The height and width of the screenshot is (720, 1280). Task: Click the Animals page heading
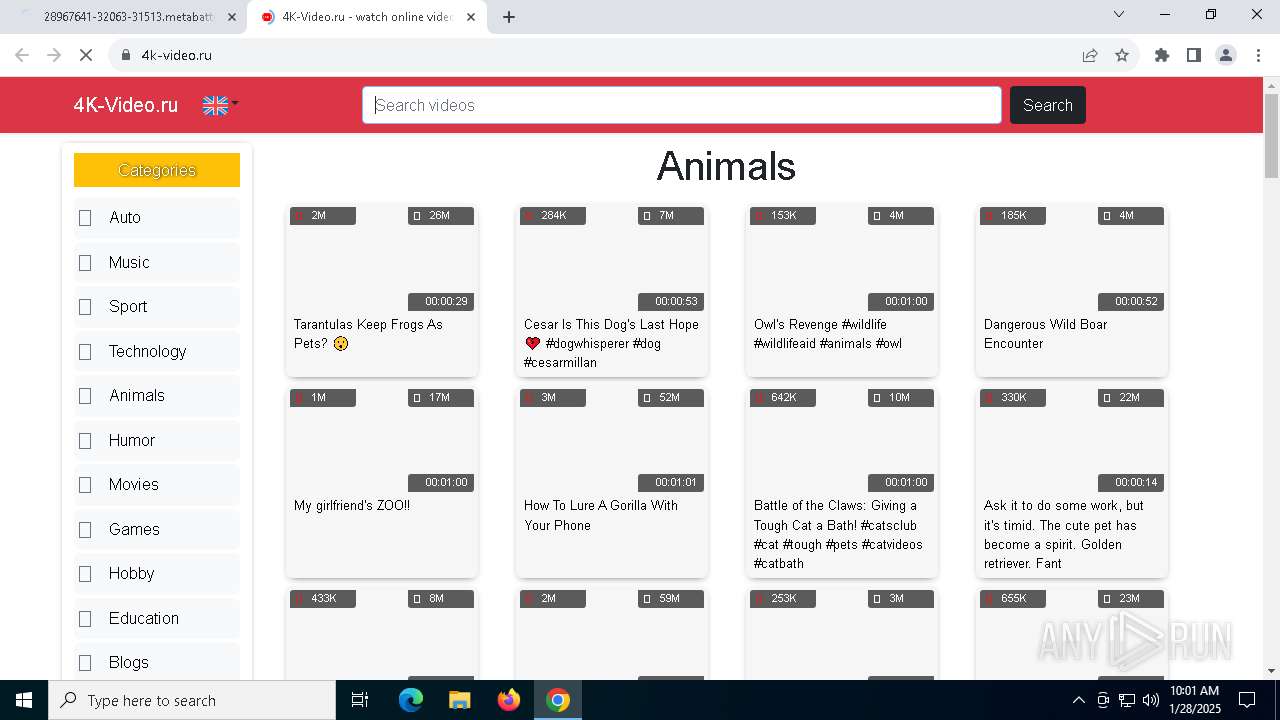pos(726,166)
